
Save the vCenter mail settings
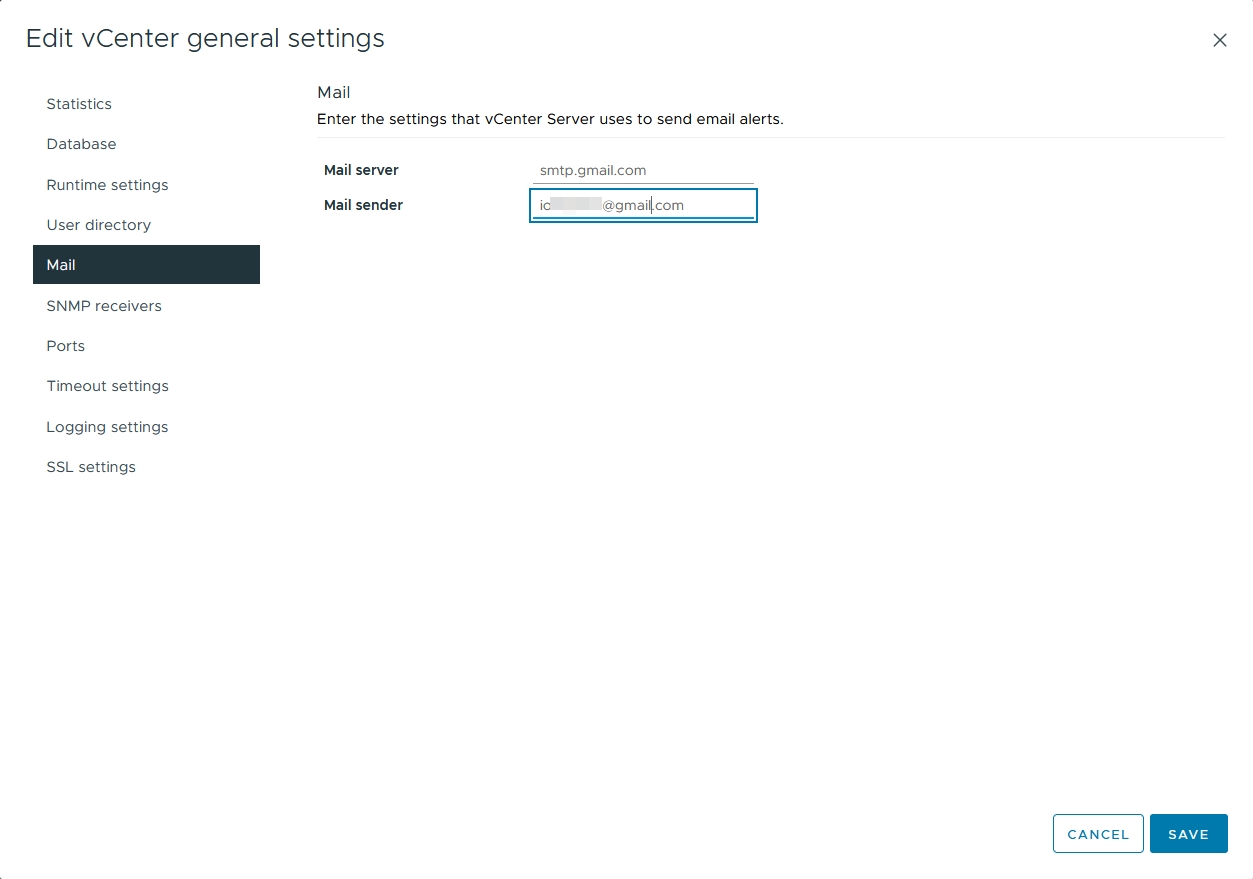(1188, 833)
